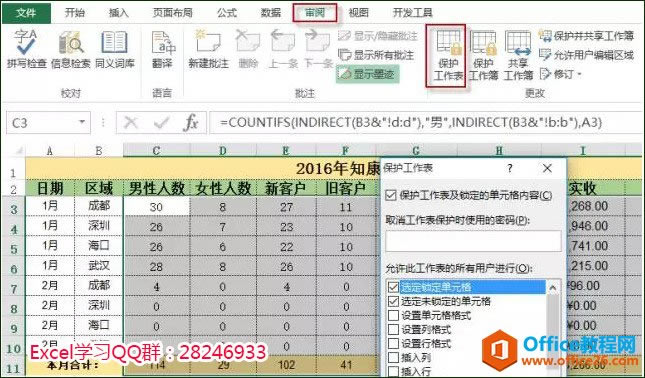Screen dimensions: 645x378
Task: Click the 显示所有批注 button
Action: tap(376, 55)
